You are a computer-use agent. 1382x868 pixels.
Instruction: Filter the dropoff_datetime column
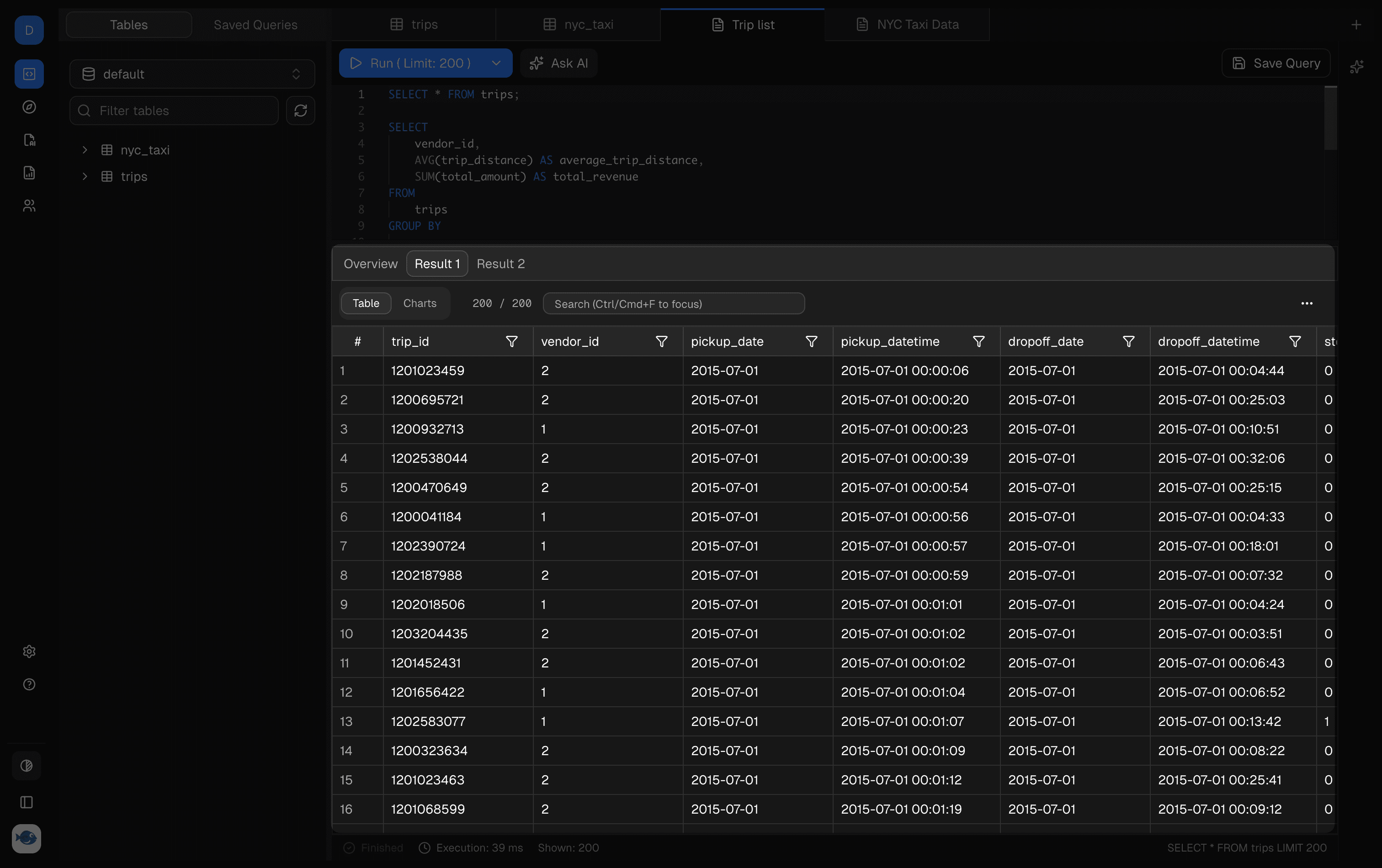coord(1295,342)
